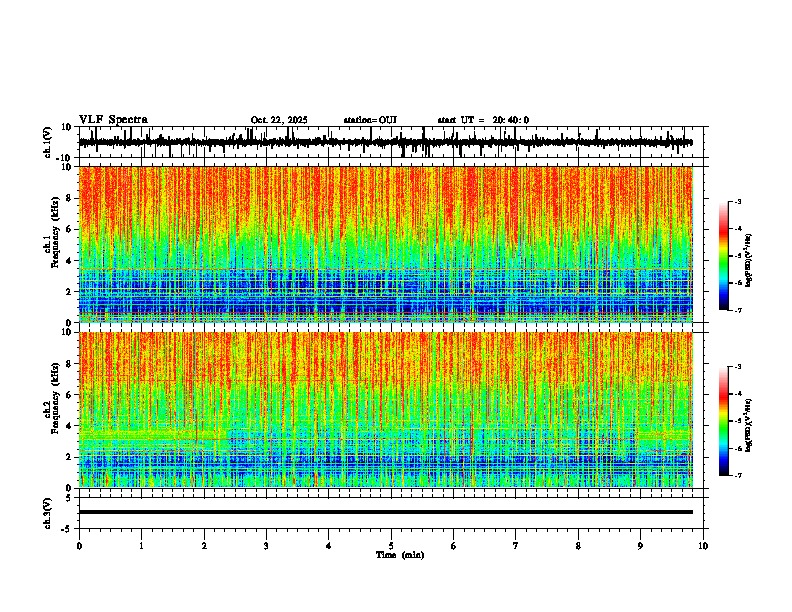Click the "-7" tick on ch.2 color bar
792x612 pixels.
[x=738, y=475]
